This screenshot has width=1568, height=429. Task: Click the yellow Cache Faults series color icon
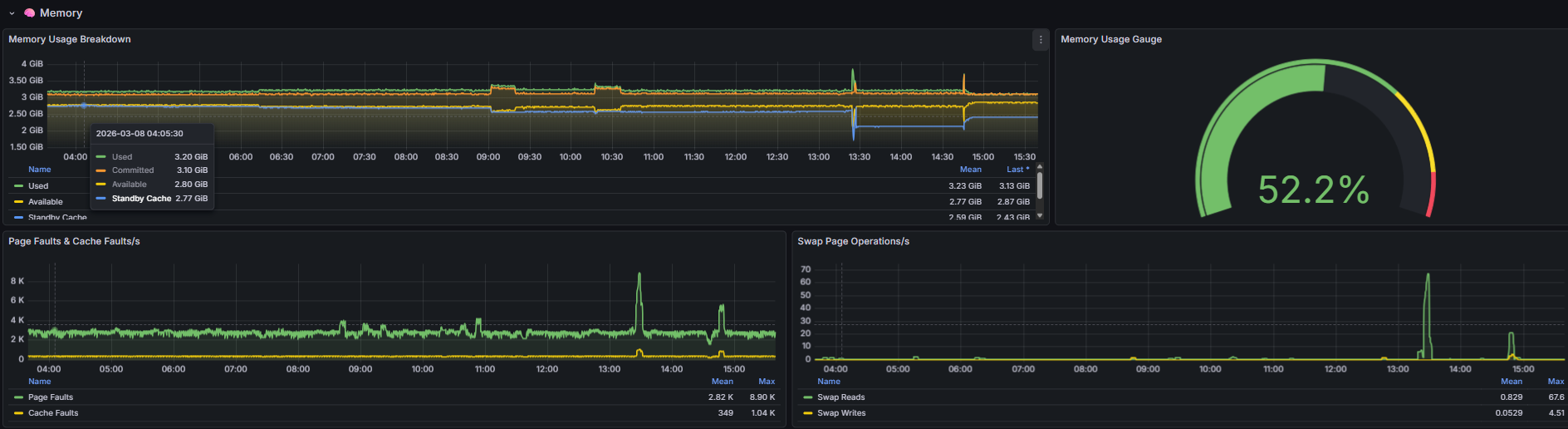pyautogui.click(x=18, y=413)
